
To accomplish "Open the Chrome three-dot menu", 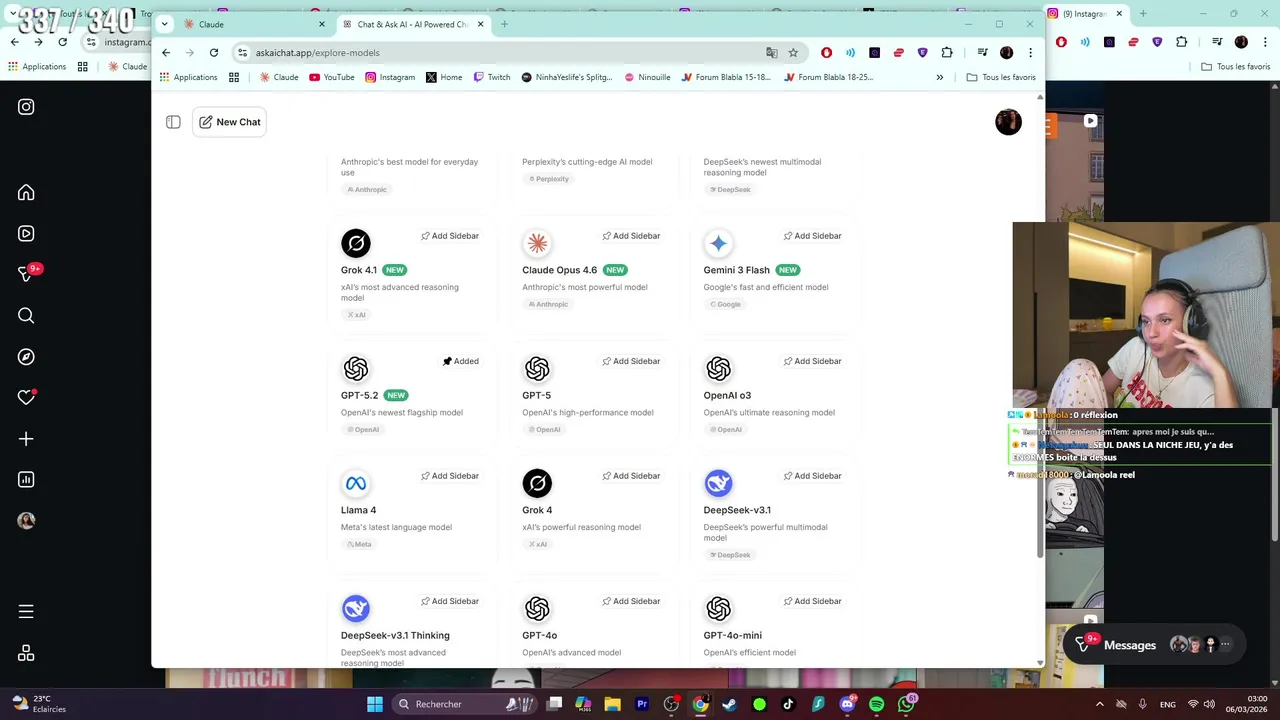I will [x=1030, y=52].
